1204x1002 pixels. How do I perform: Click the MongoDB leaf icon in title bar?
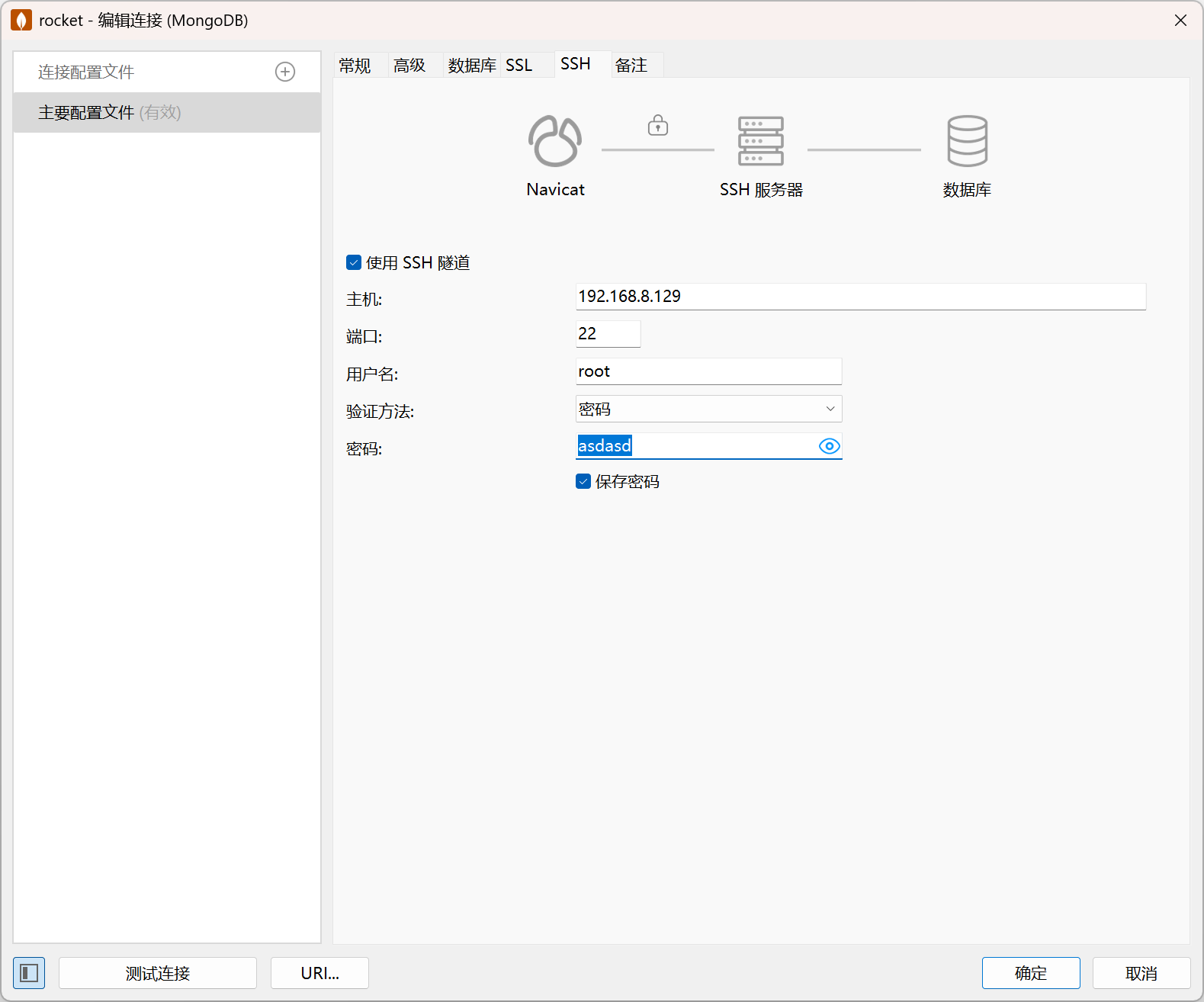[x=21, y=21]
